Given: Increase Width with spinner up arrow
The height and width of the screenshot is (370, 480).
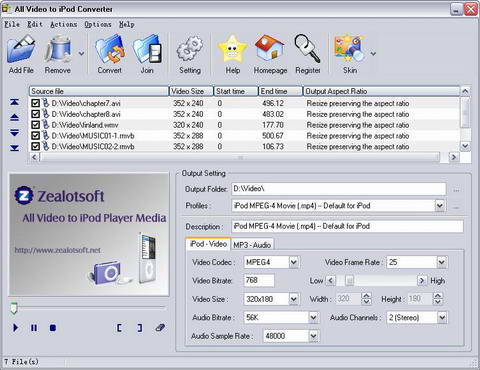Looking at the screenshot, I should point(366,296).
